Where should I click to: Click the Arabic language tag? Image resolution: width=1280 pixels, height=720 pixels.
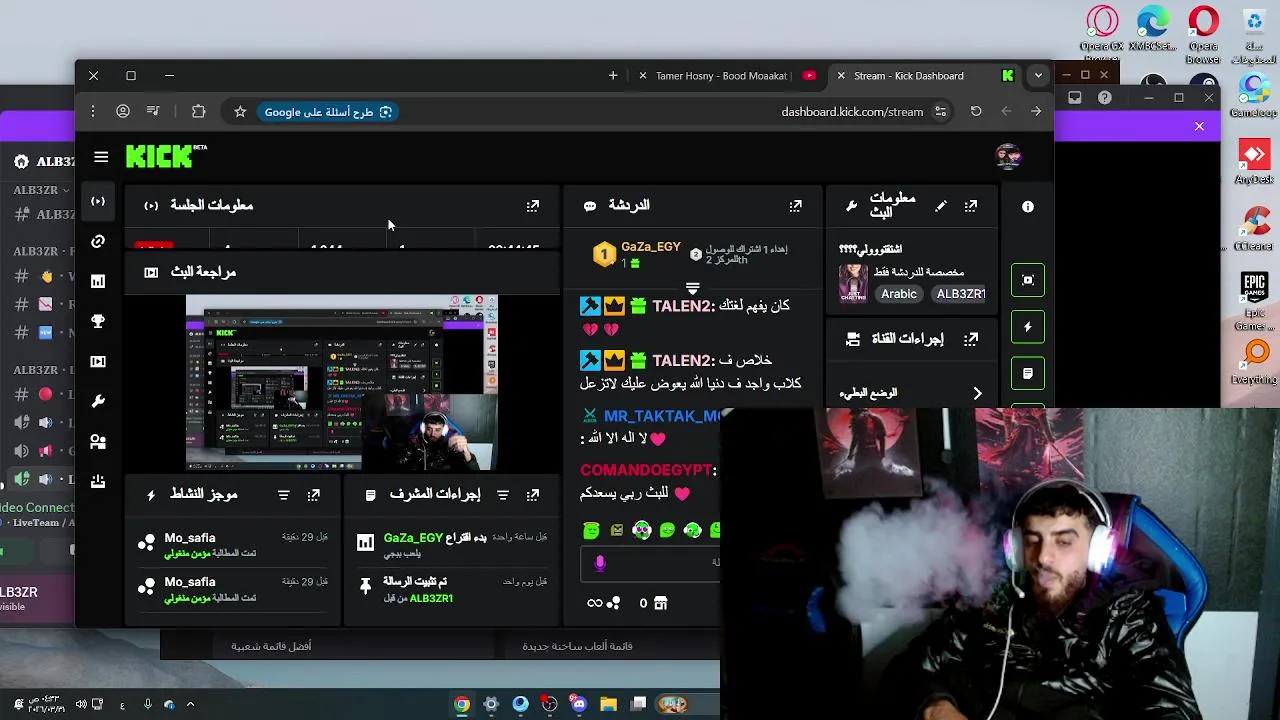[x=898, y=294]
